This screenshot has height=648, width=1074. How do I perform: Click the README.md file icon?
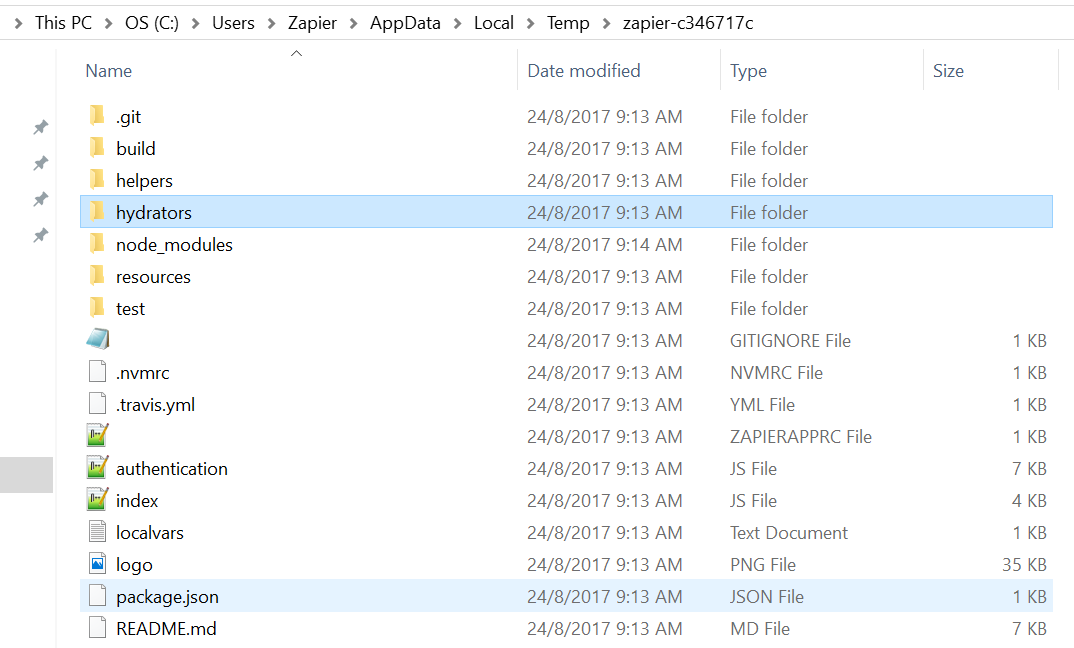tap(97, 627)
